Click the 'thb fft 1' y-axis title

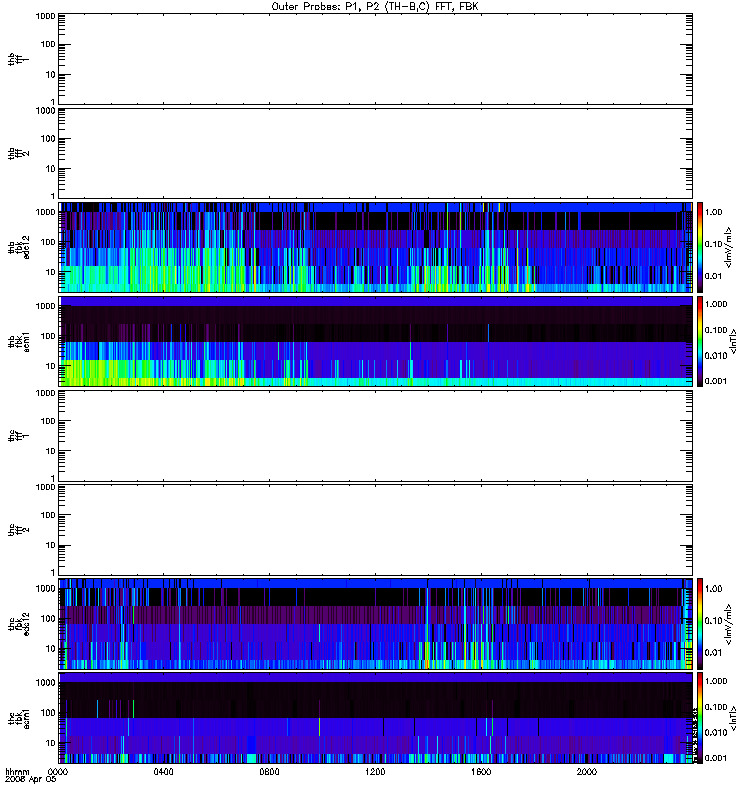(18, 60)
